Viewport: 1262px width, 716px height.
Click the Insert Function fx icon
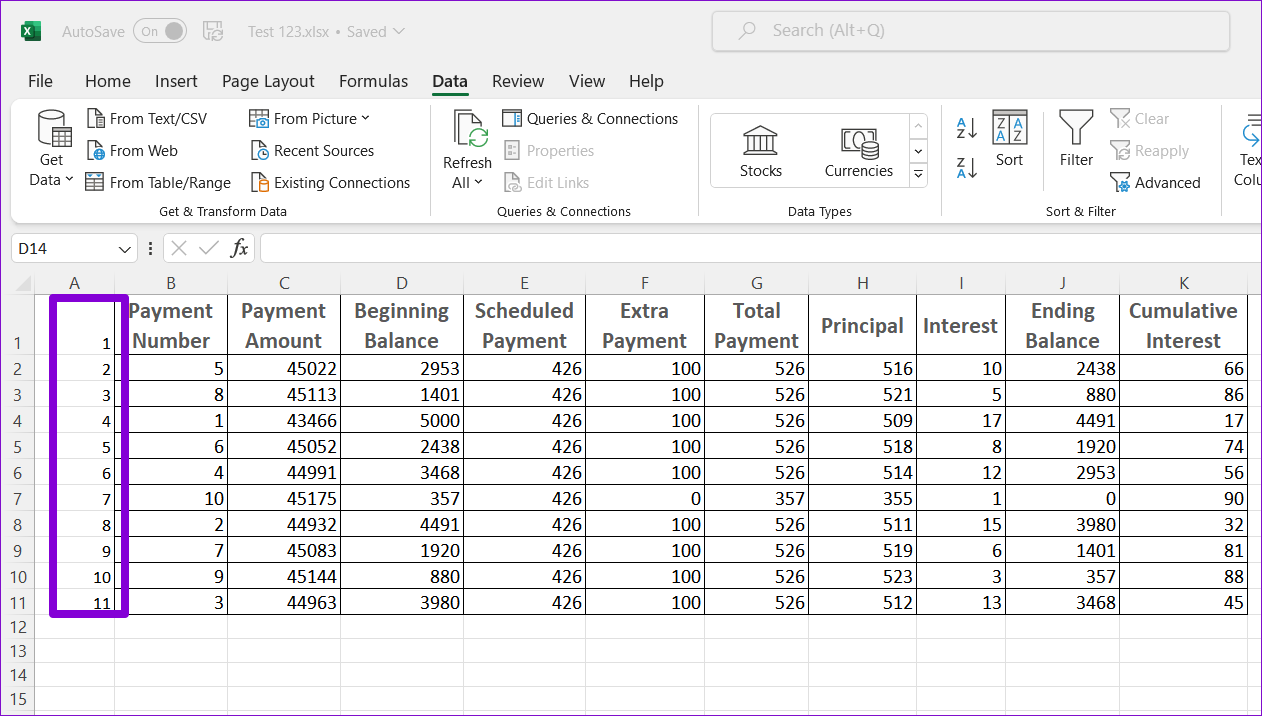click(239, 248)
